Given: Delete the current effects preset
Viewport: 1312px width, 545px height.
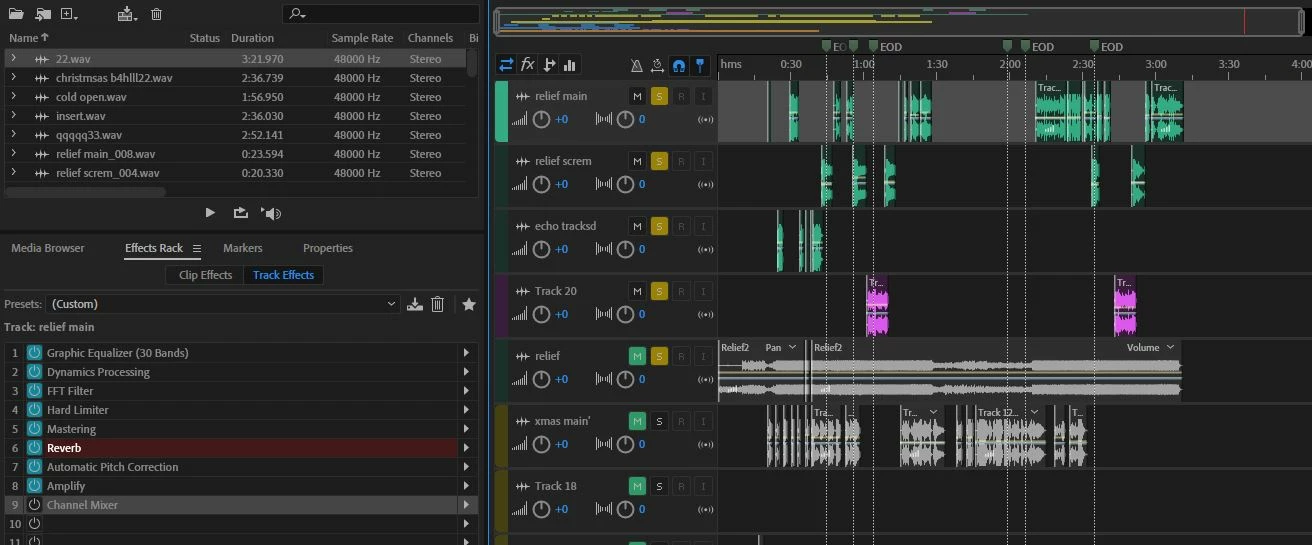Looking at the screenshot, I should pyautogui.click(x=437, y=304).
